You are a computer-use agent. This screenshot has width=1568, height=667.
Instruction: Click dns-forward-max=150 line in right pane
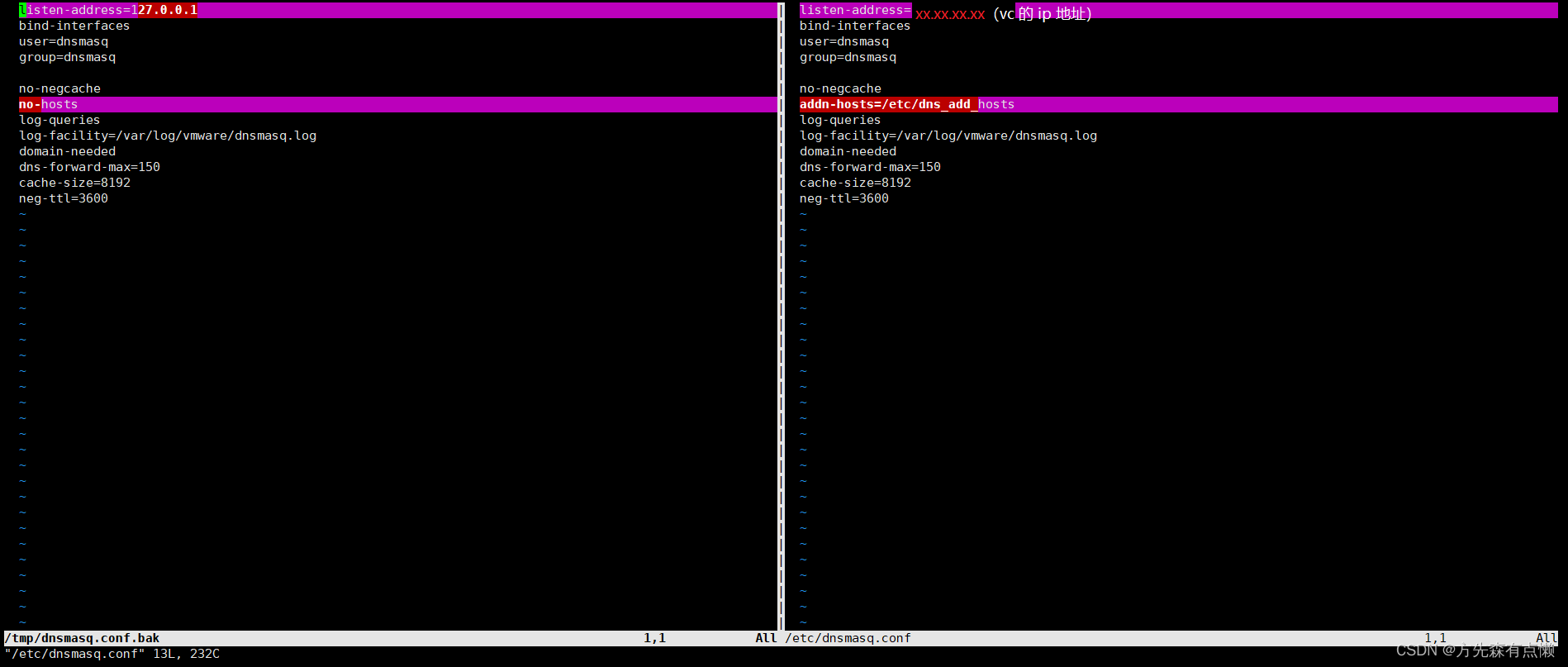tap(871, 167)
